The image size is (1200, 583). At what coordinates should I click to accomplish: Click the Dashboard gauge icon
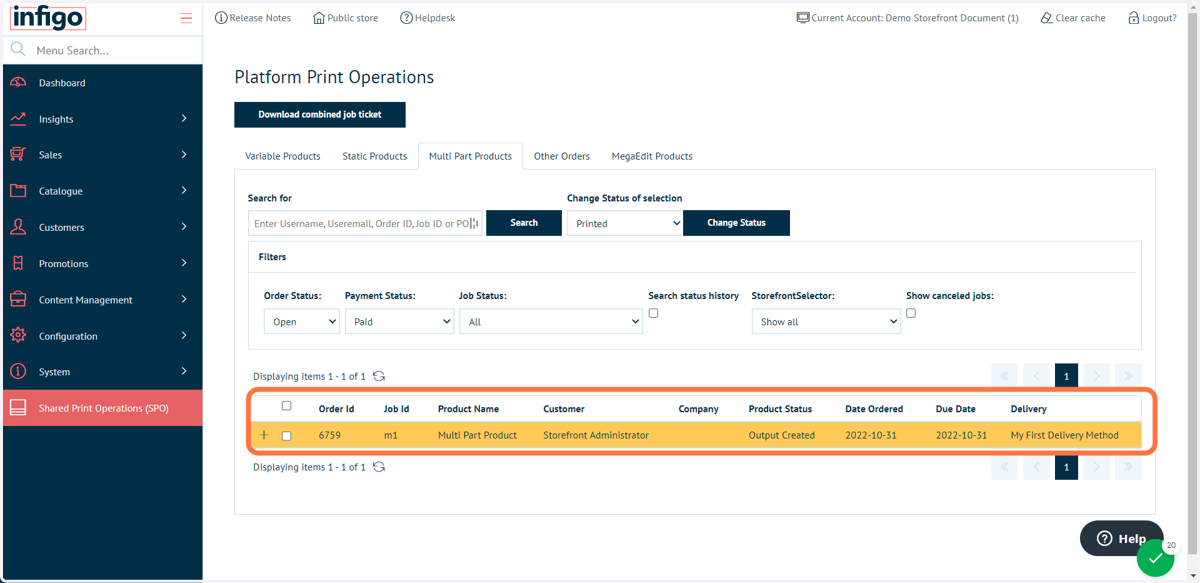point(18,83)
